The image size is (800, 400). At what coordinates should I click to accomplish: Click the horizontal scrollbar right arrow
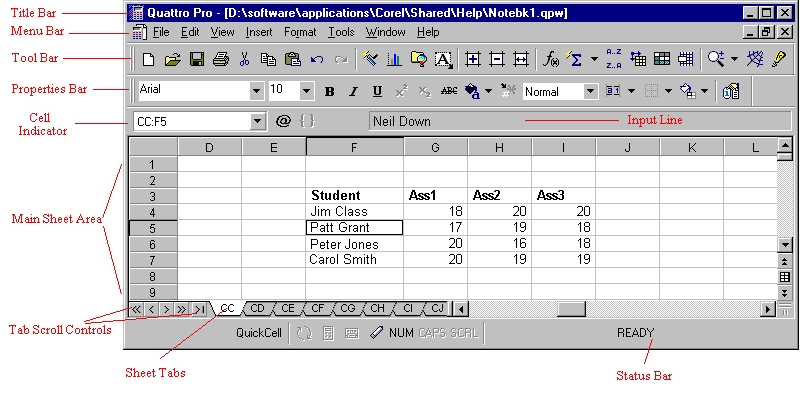click(x=768, y=309)
